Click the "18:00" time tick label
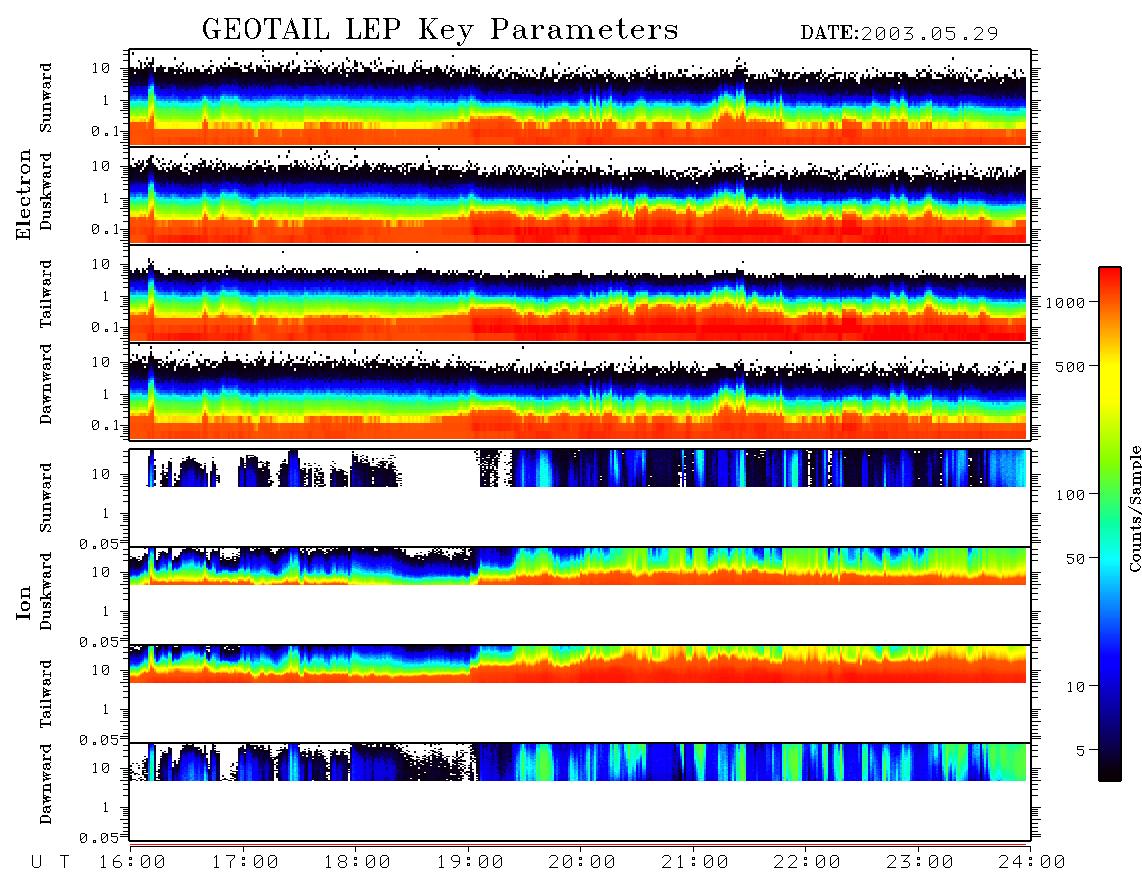Image resolution: width=1142 pixels, height=880 pixels. tap(357, 862)
